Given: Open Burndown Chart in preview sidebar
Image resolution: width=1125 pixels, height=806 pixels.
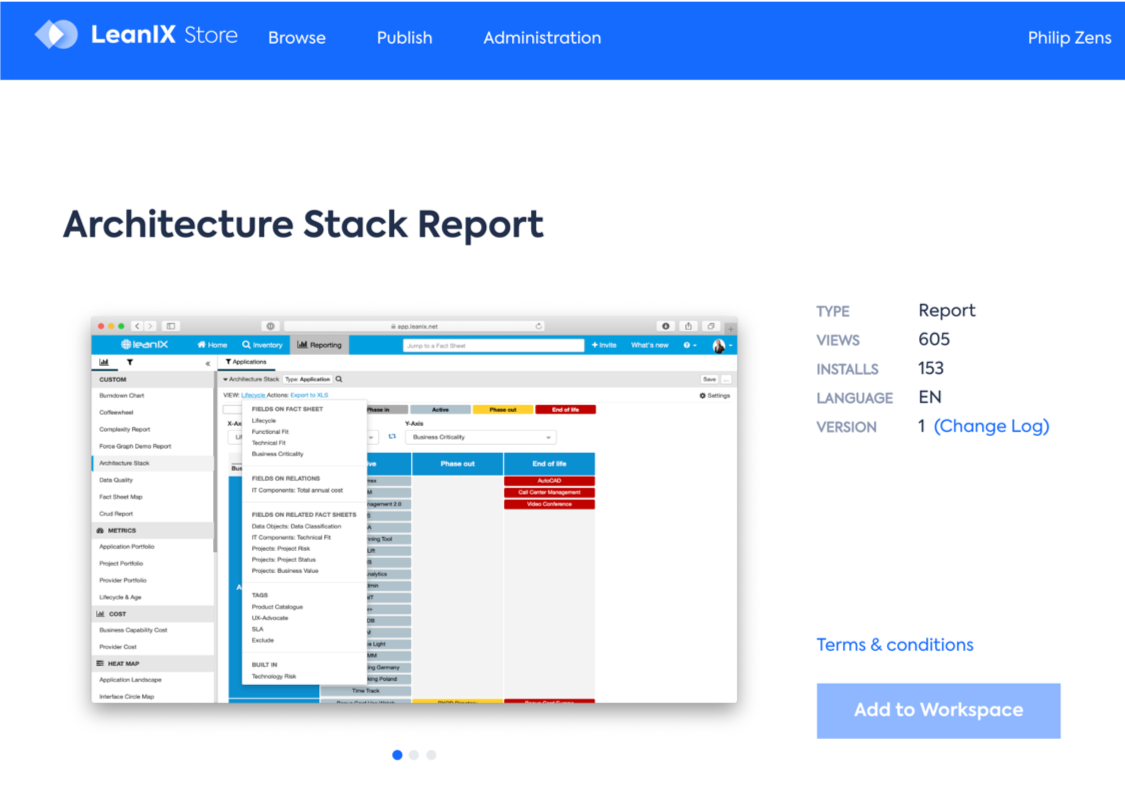Looking at the screenshot, I should tap(121, 395).
